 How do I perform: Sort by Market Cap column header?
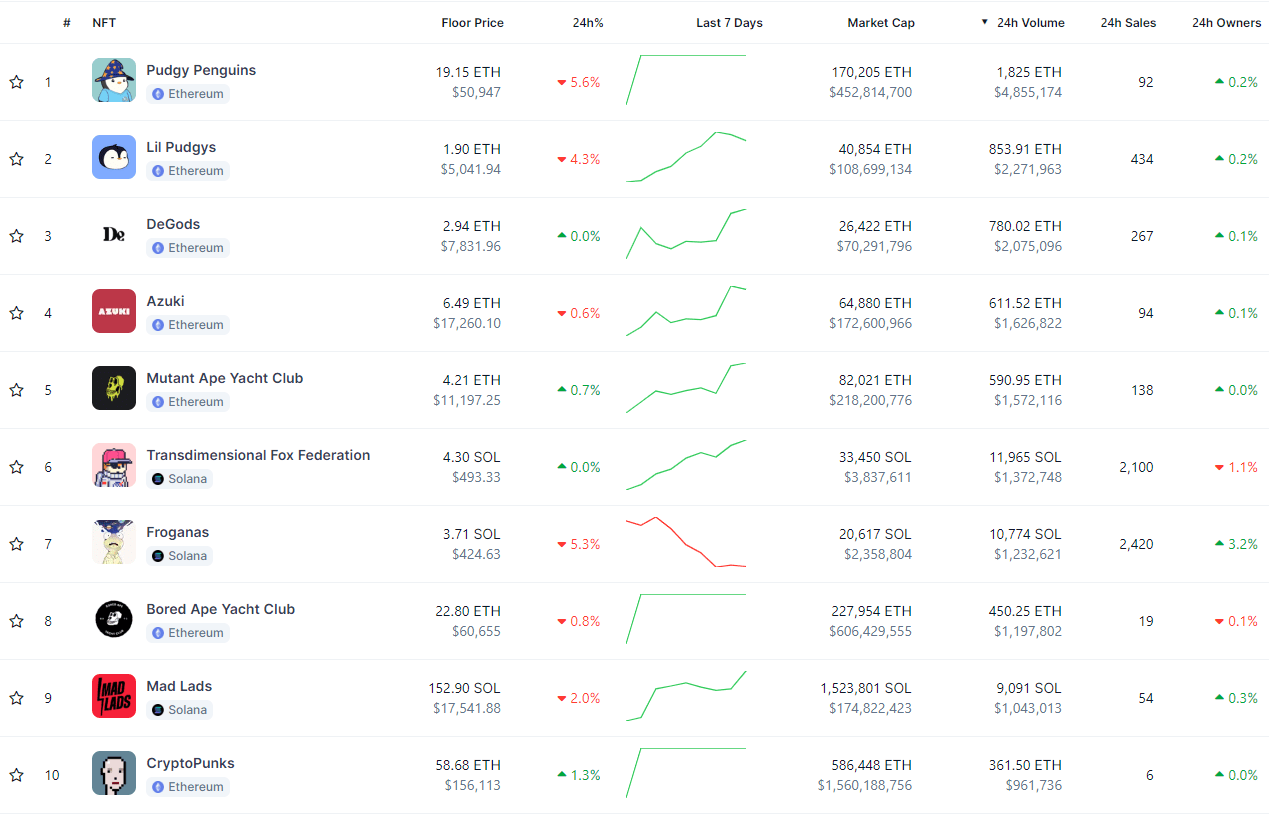(x=881, y=23)
